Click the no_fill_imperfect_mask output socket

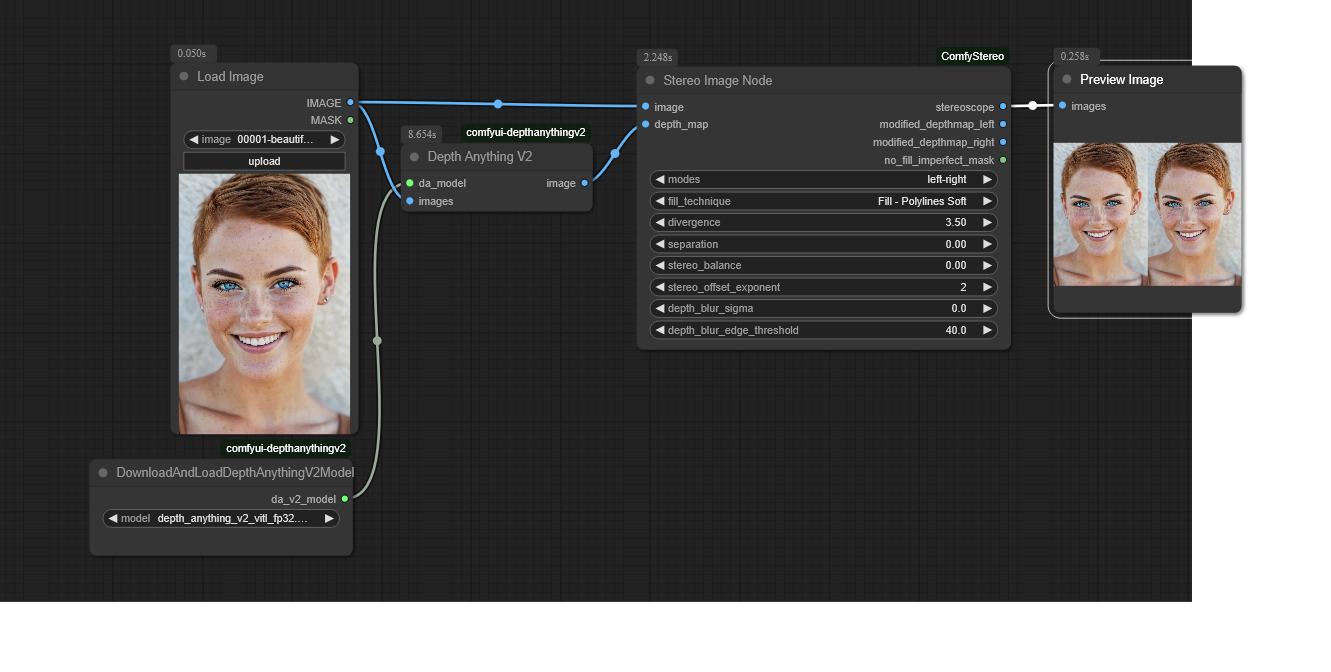[x=1003, y=160]
